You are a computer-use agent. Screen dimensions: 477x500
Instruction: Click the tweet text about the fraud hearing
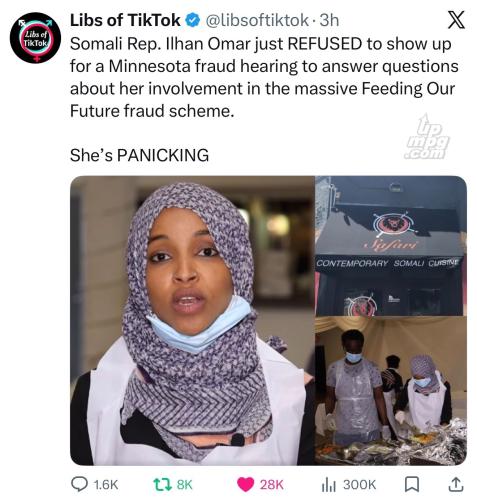click(x=264, y=77)
